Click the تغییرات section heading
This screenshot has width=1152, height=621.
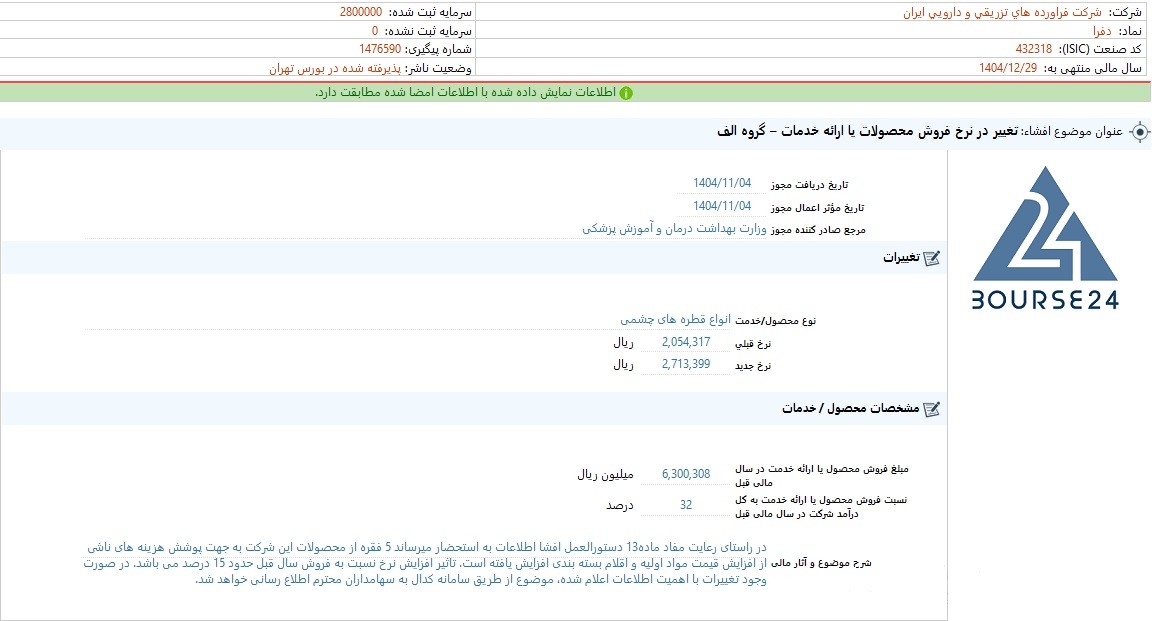(901, 258)
